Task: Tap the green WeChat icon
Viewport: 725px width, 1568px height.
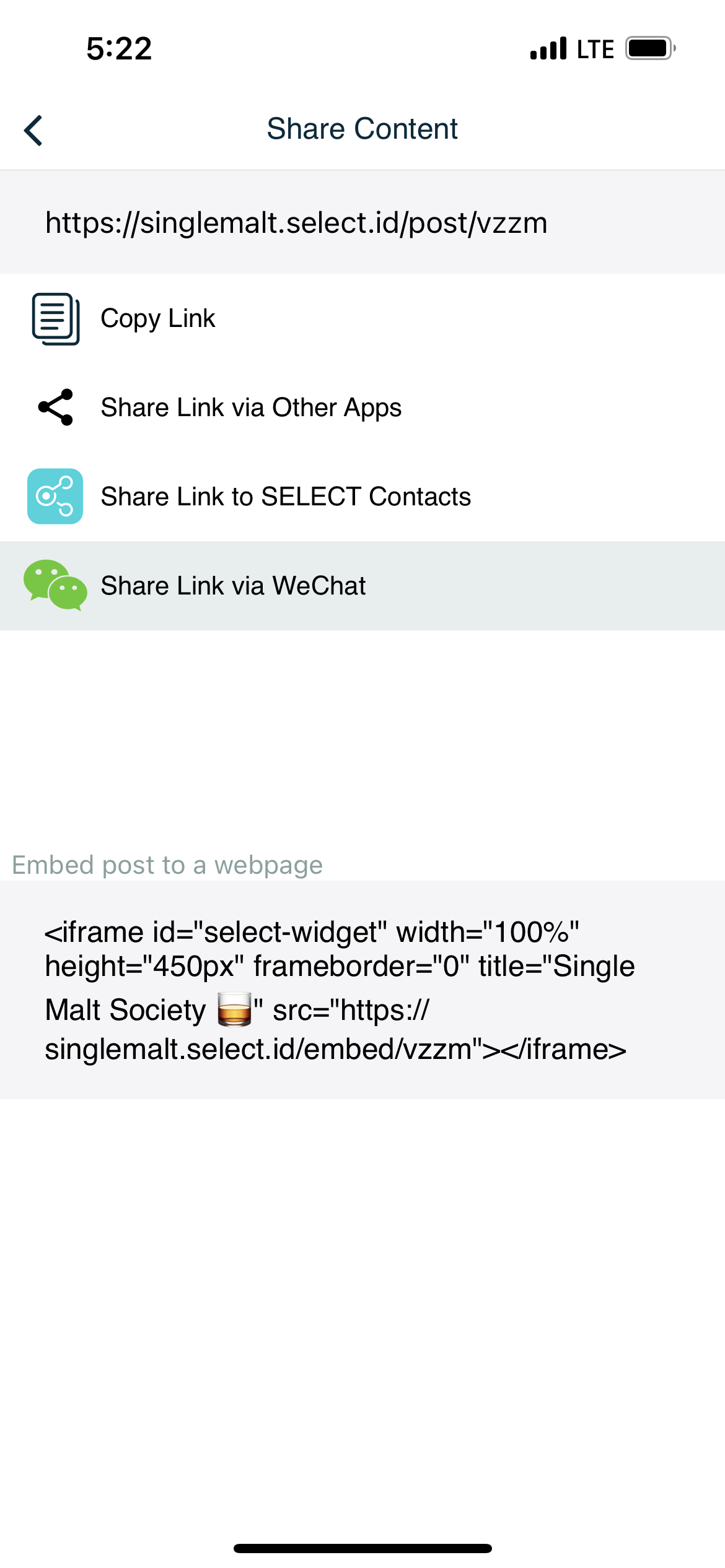Action: pyautogui.click(x=55, y=585)
